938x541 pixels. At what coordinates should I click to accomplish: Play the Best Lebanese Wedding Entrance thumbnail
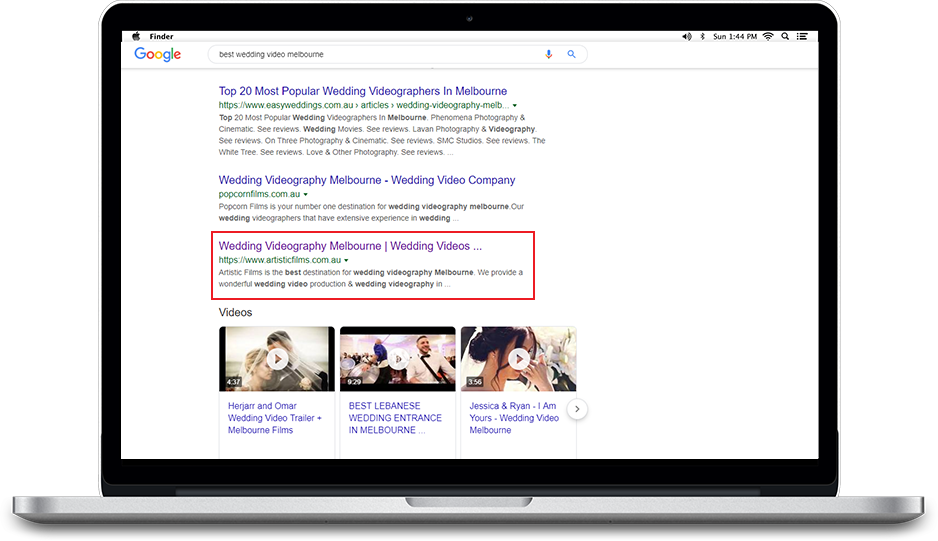click(x=398, y=359)
